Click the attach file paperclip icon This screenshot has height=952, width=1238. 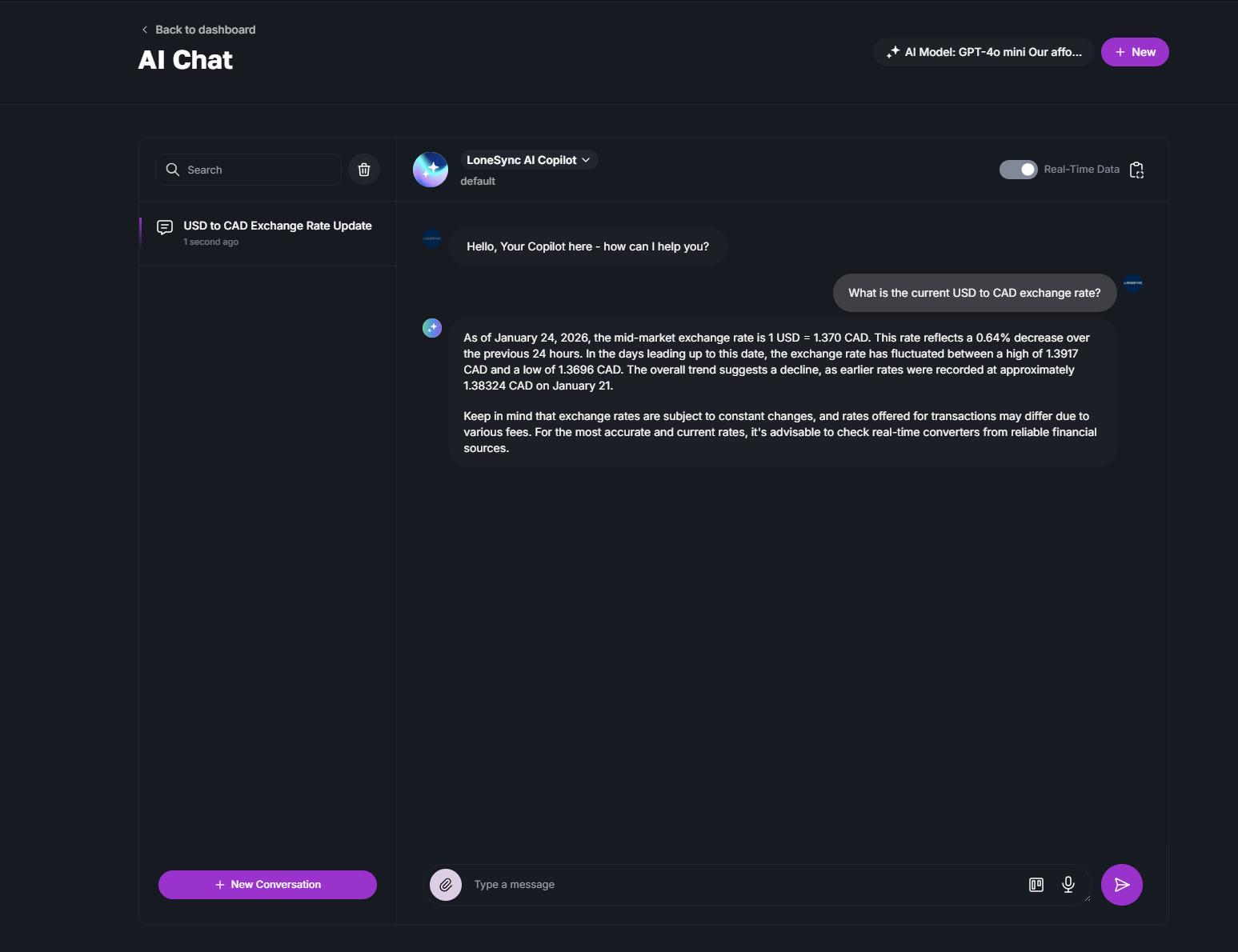(x=446, y=885)
